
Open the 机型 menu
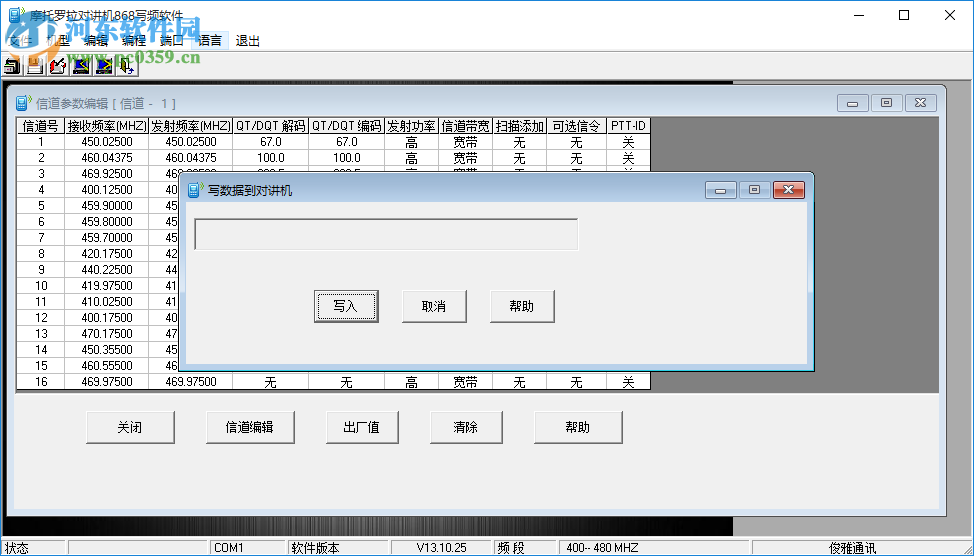tap(58, 41)
